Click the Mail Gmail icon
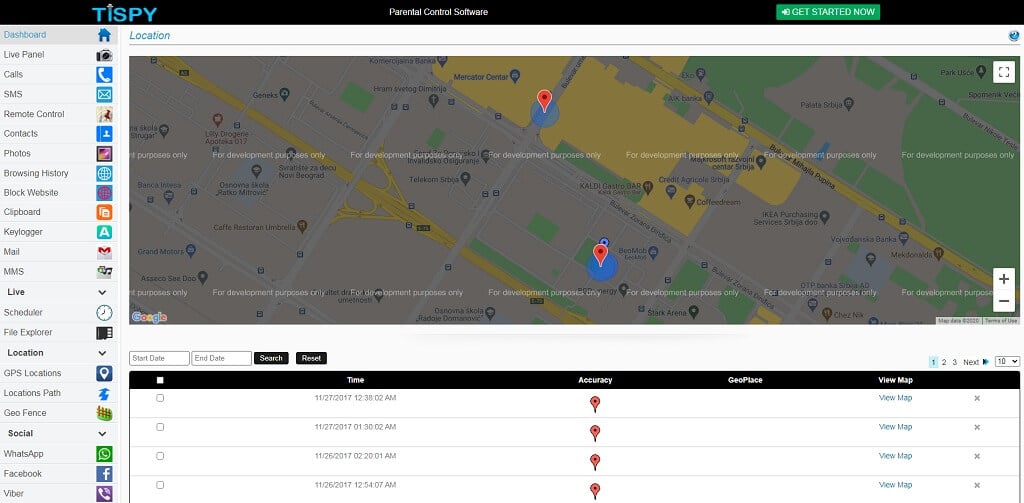1024x503 pixels. [104, 252]
